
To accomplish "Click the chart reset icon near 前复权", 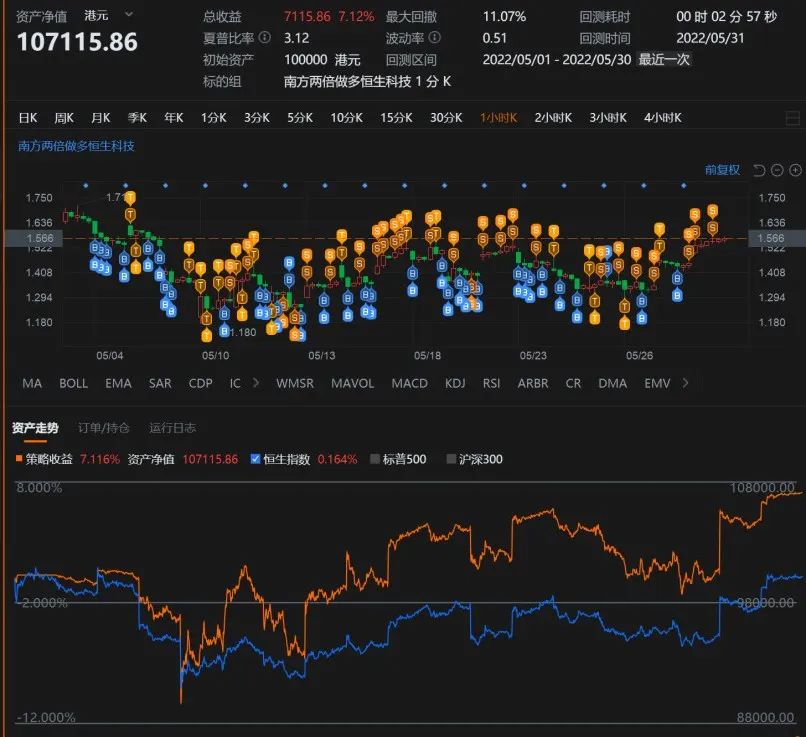I will tap(759, 170).
